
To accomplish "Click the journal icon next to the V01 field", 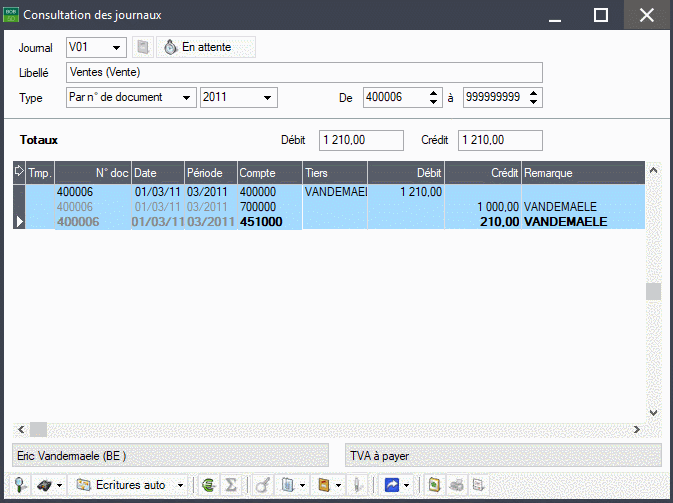I will click(x=143, y=47).
